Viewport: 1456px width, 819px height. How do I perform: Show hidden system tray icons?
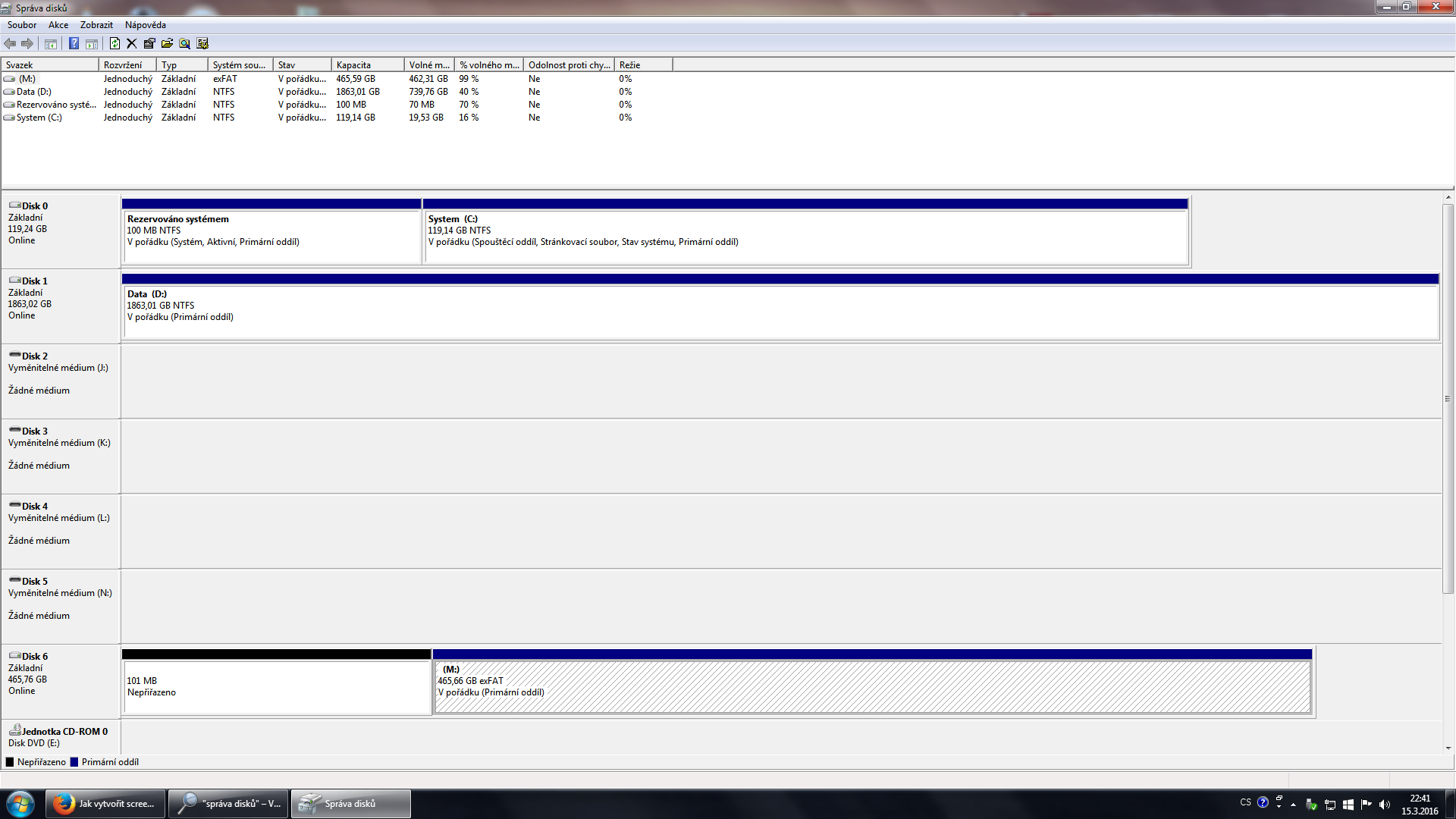click(1293, 805)
